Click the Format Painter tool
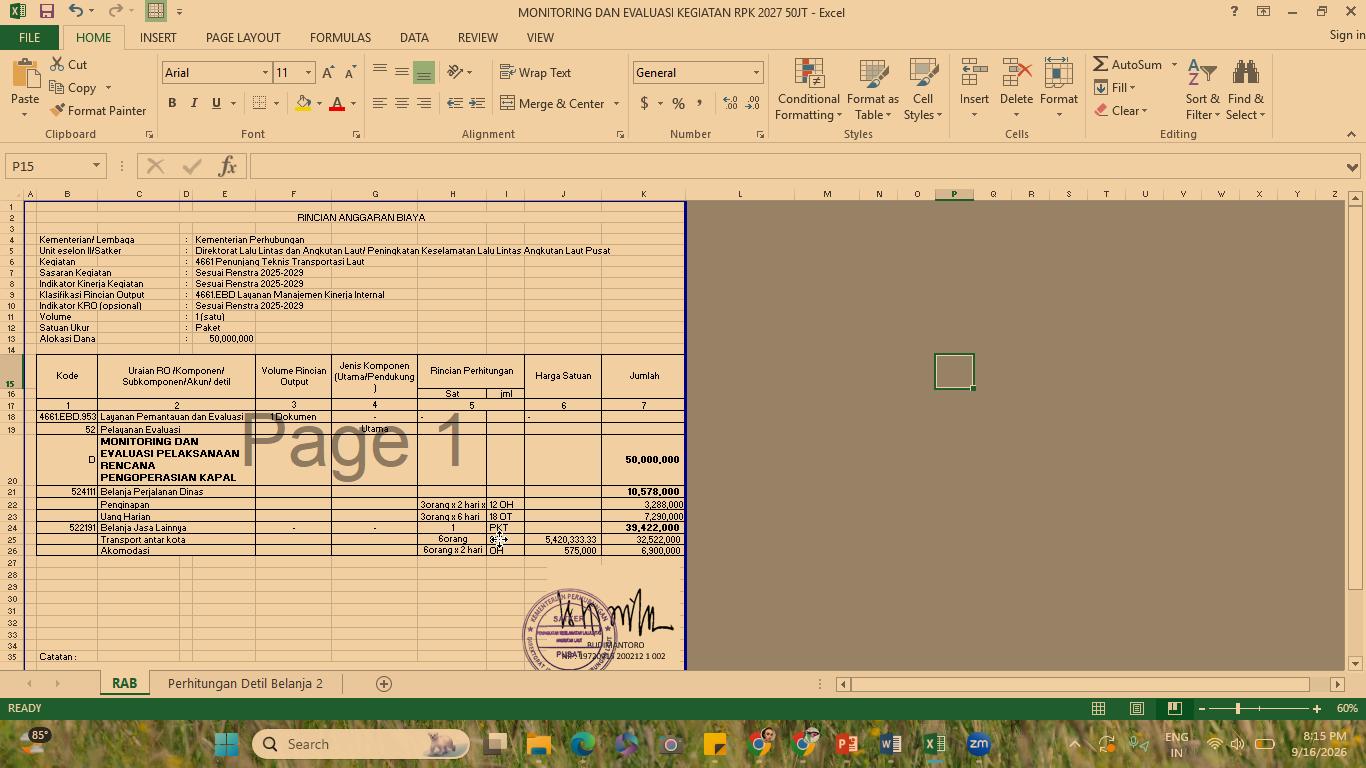Viewport: 1366px width, 768px height. click(x=98, y=110)
